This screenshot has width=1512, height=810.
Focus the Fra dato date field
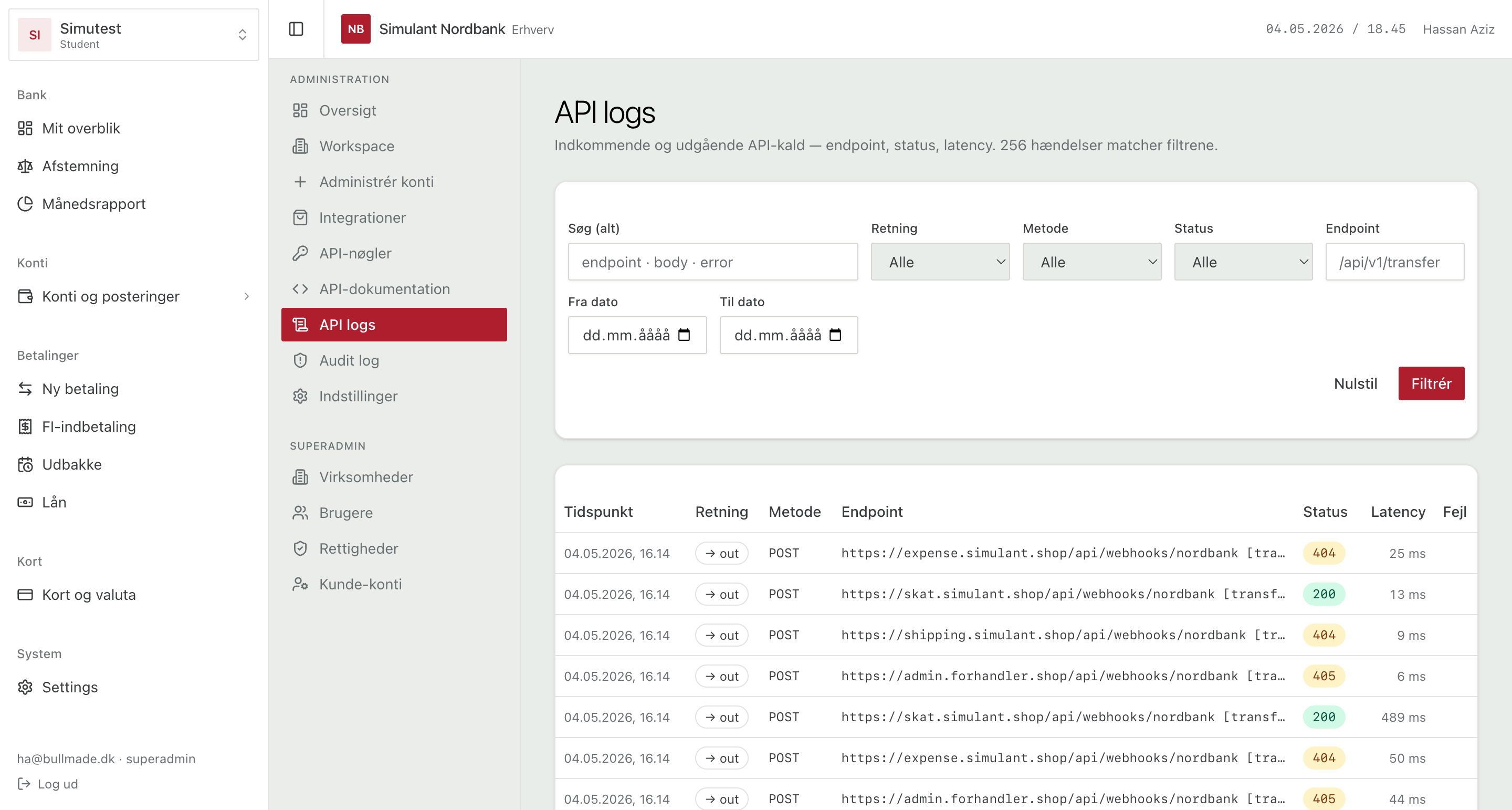point(637,335)
